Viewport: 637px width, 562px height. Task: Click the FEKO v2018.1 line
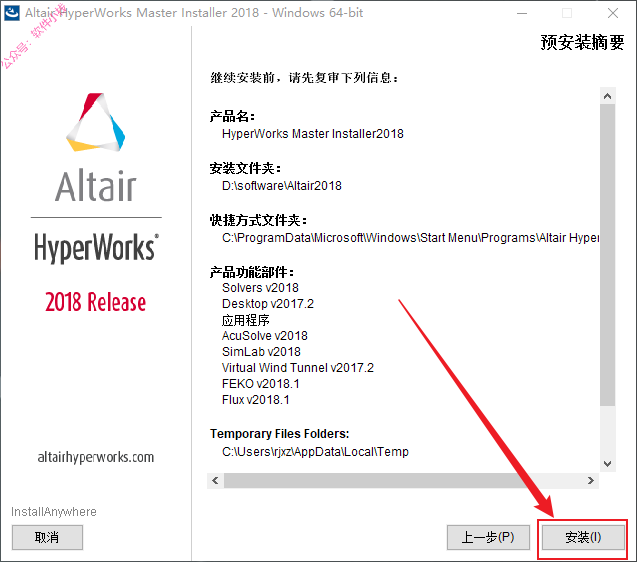[260, 384]
